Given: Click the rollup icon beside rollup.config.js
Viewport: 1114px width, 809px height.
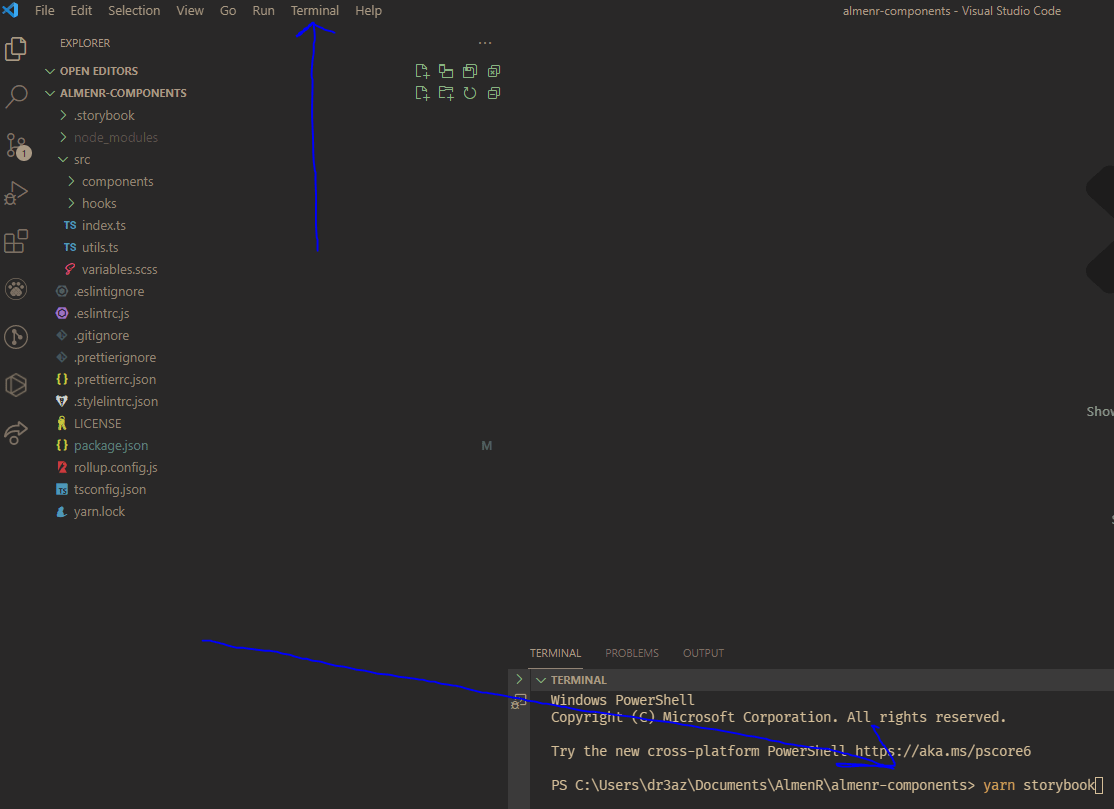Looking at the screenshot, I should coord(62,467).
